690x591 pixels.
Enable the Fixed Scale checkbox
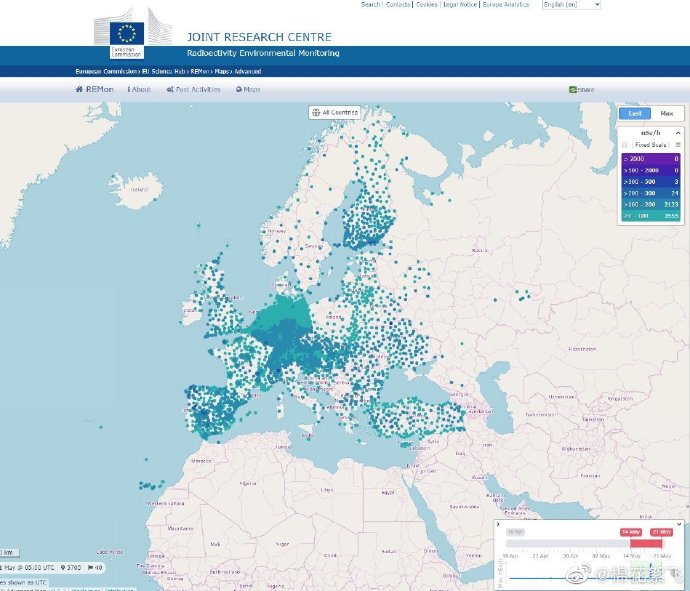626,145
